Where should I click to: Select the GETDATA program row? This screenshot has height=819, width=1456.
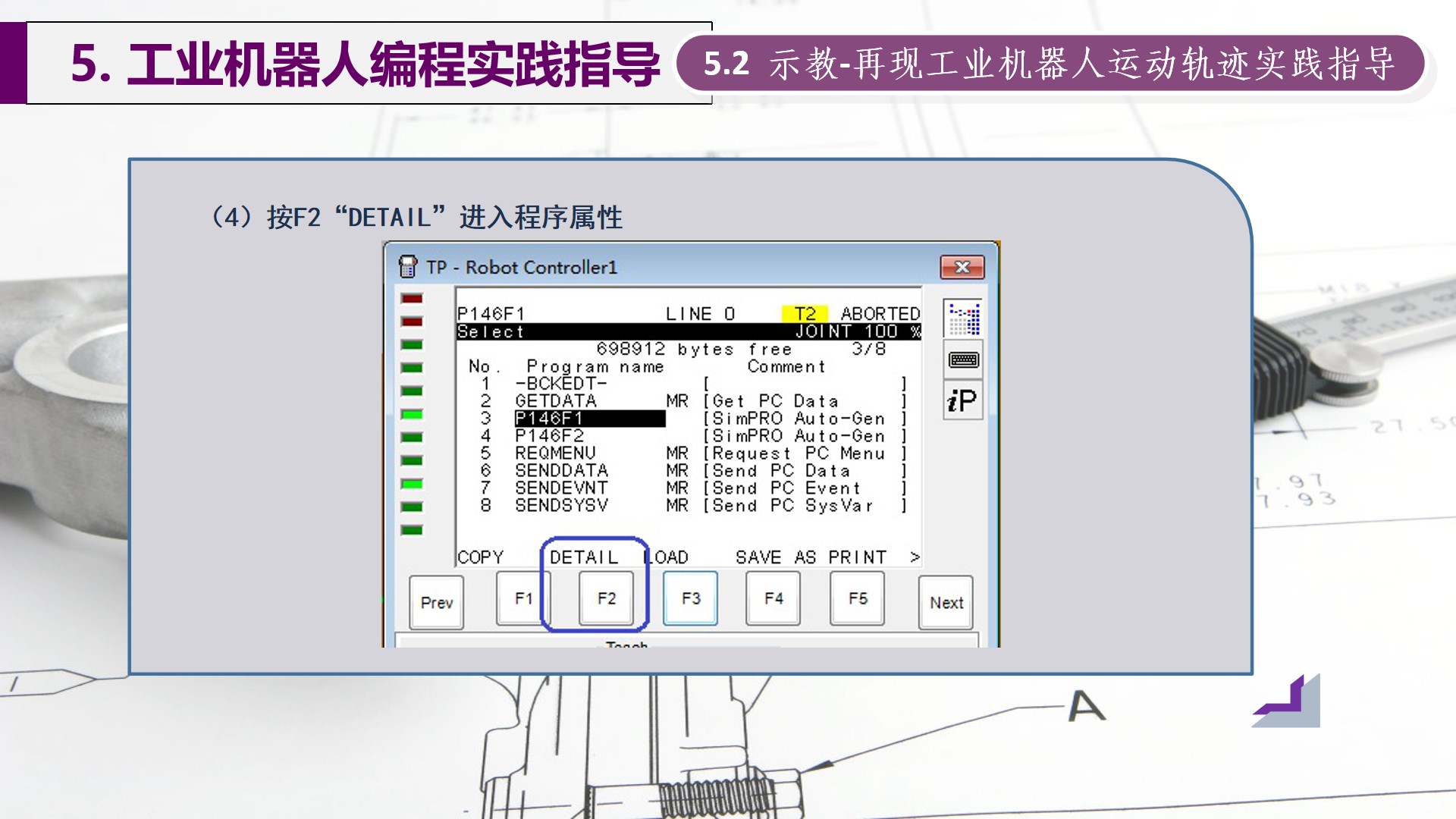tap(556, 401)
